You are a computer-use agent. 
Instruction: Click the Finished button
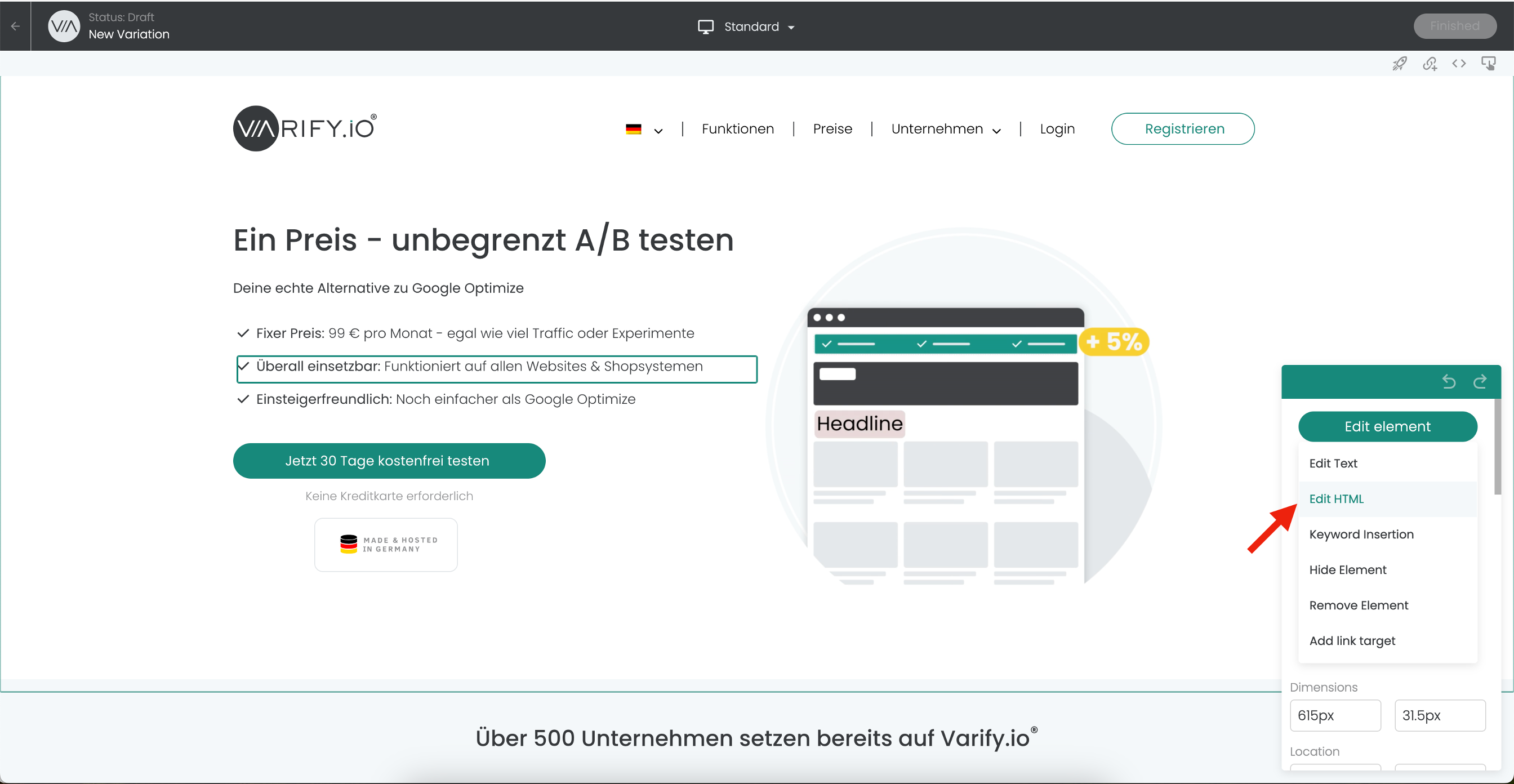click(x=1455, y=26)
